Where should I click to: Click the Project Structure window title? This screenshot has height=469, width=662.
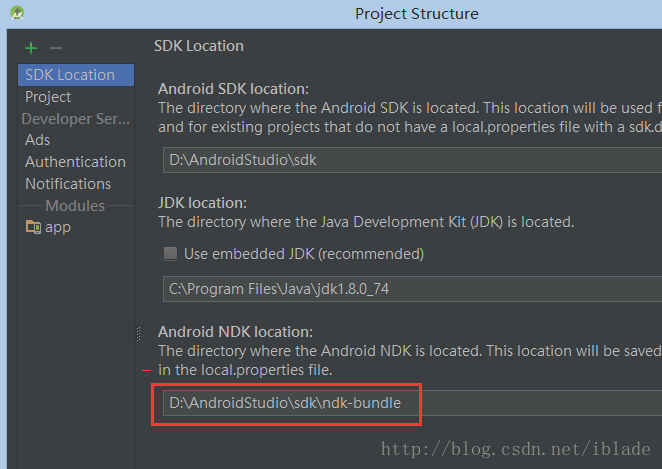[x=417, y=14]
